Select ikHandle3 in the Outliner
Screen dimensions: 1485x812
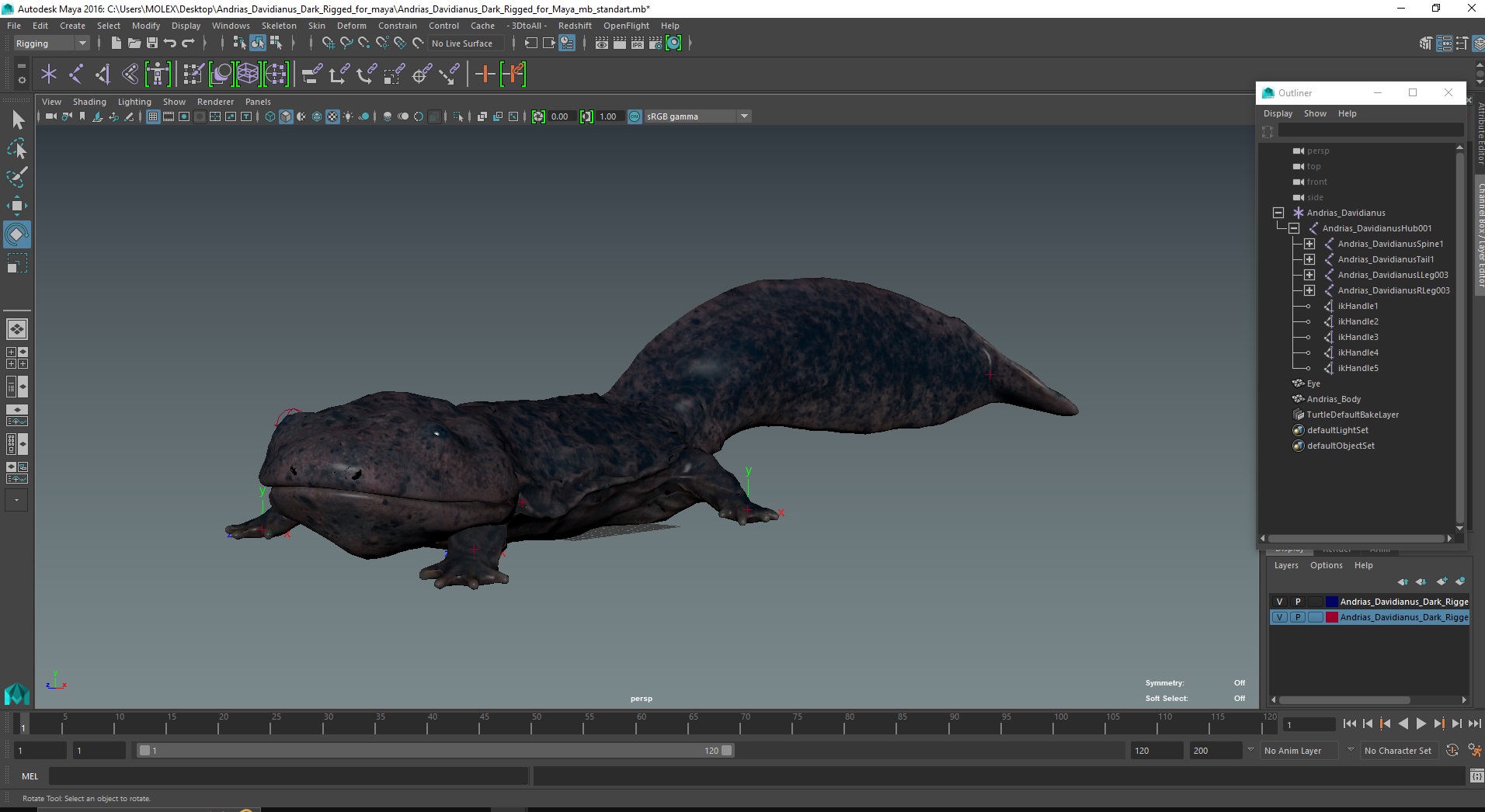point(1358,337)
